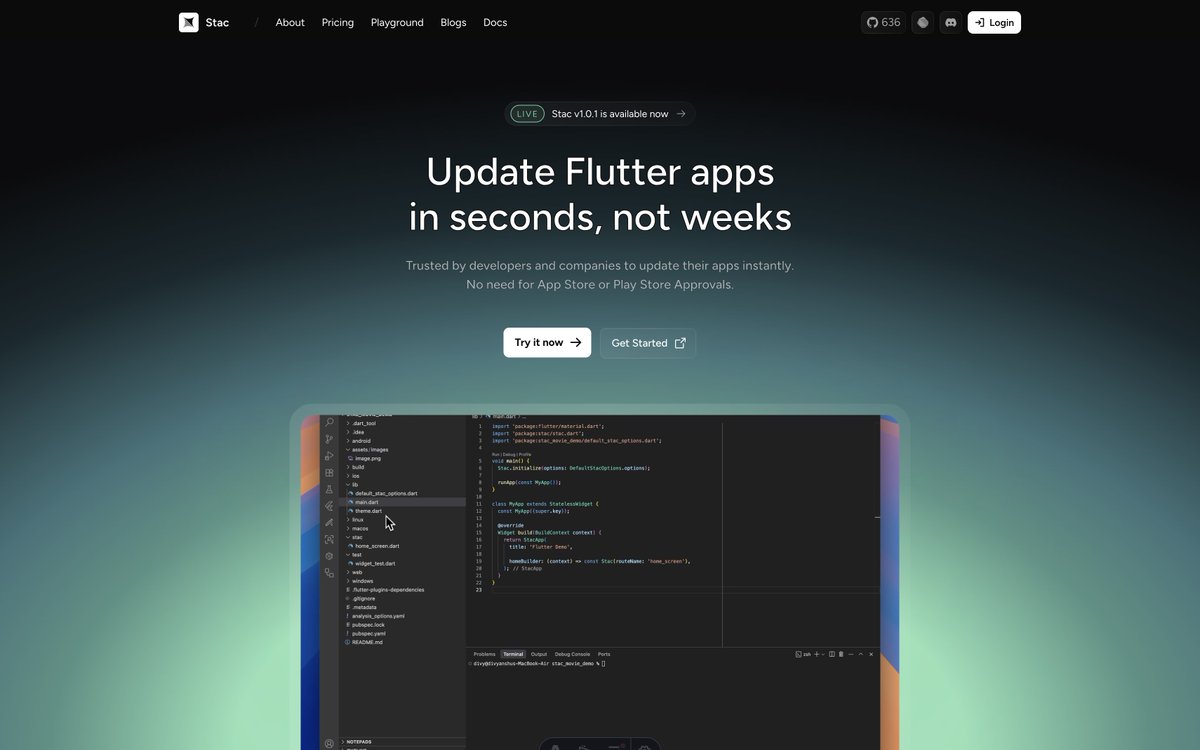The width and height of the screenshot is (1200, 750).
Task: Open the Docs link in navigation
Action: click(495, 22)
